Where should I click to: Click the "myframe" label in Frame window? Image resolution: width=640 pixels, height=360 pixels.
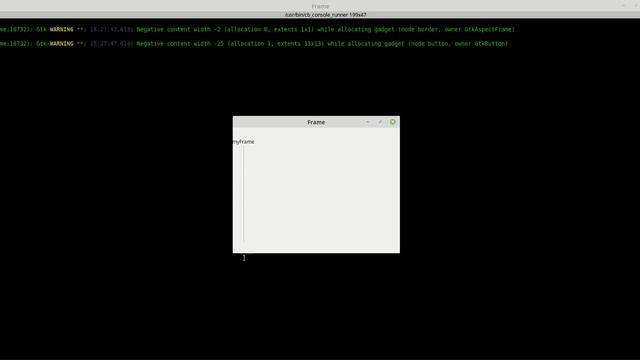pos(244,142)
